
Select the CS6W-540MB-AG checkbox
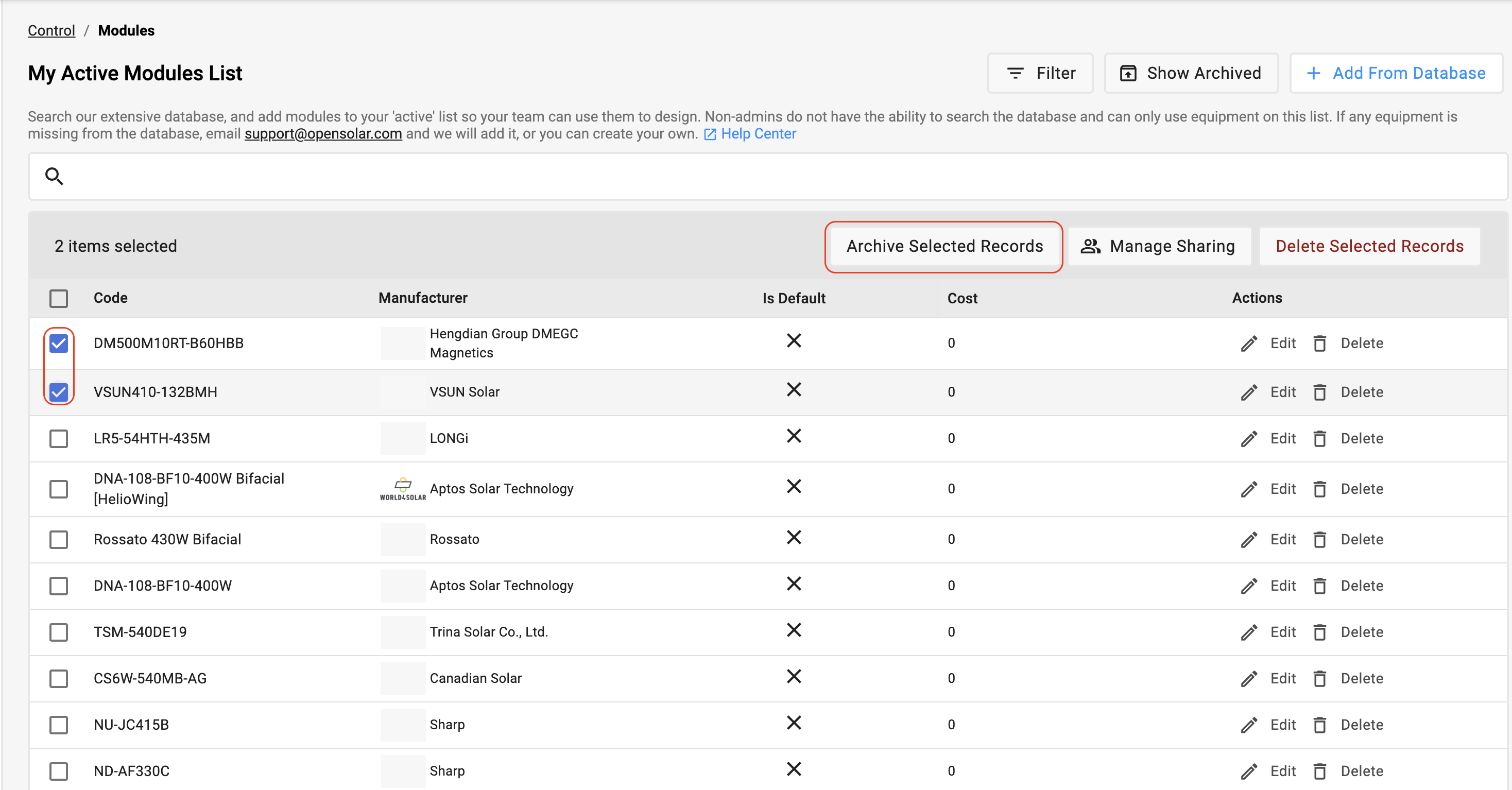59,678
